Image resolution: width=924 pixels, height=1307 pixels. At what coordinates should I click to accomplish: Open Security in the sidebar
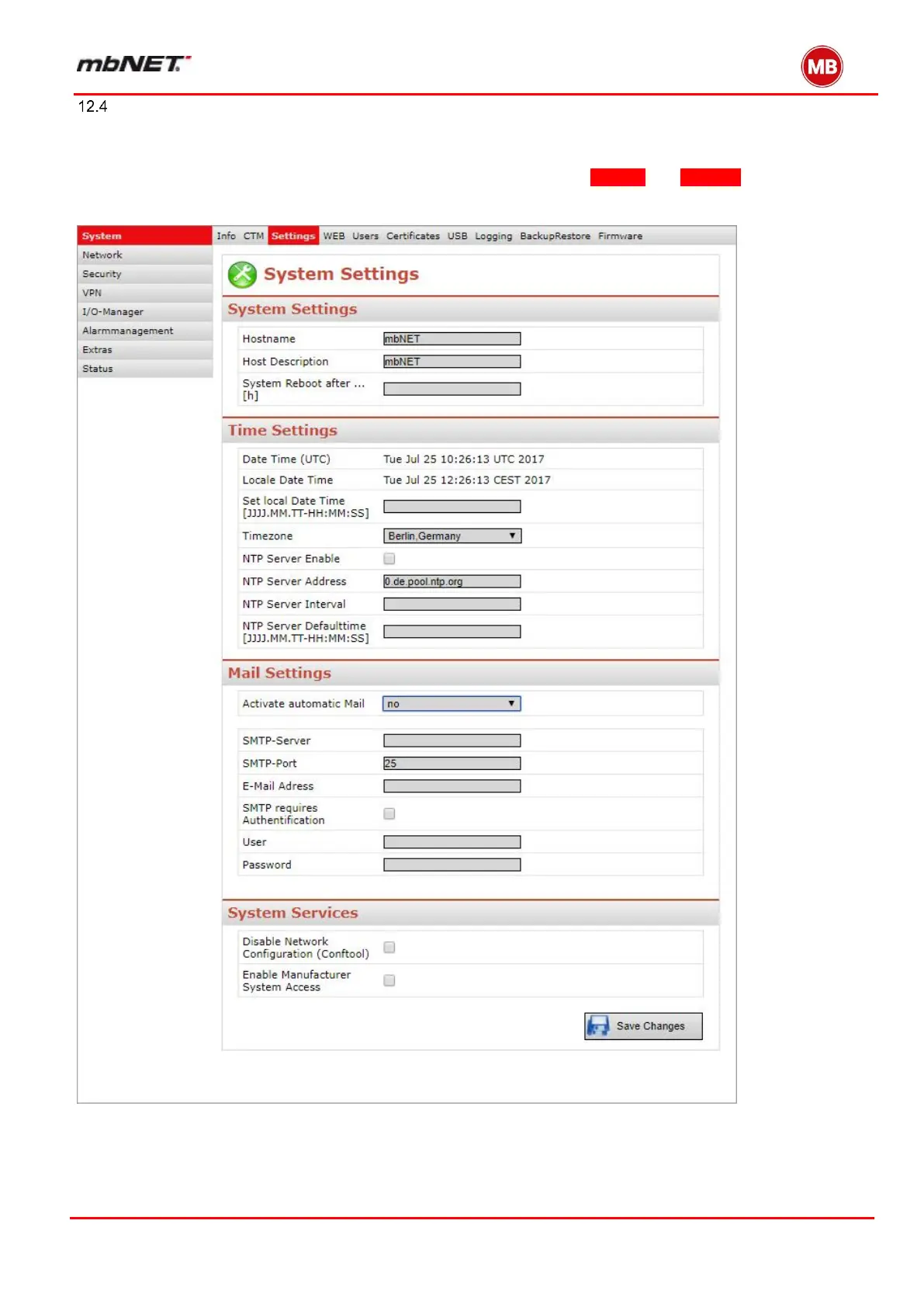[x=145, y=274]
